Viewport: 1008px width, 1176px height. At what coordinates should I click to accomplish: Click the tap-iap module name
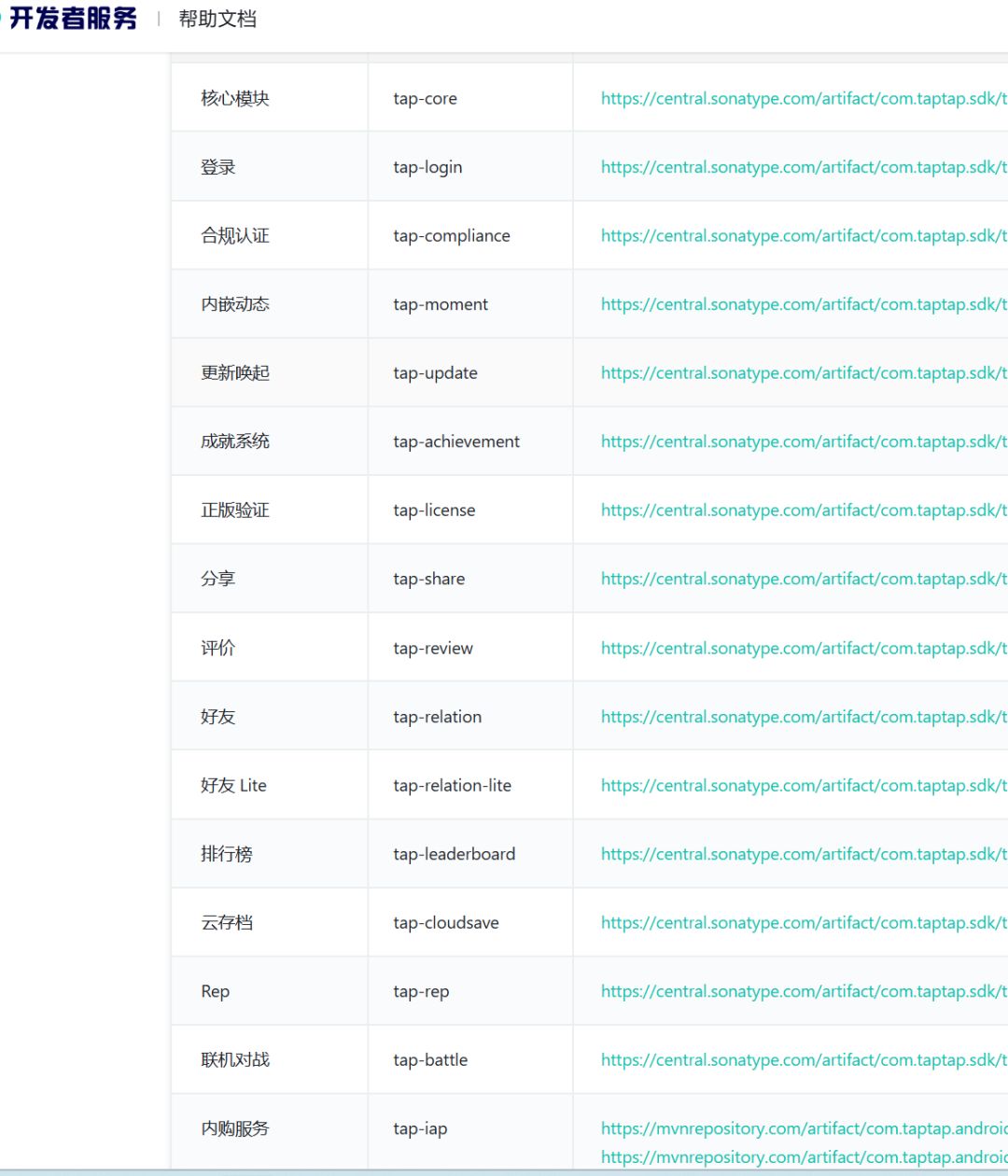click(x=420, y=1128)
